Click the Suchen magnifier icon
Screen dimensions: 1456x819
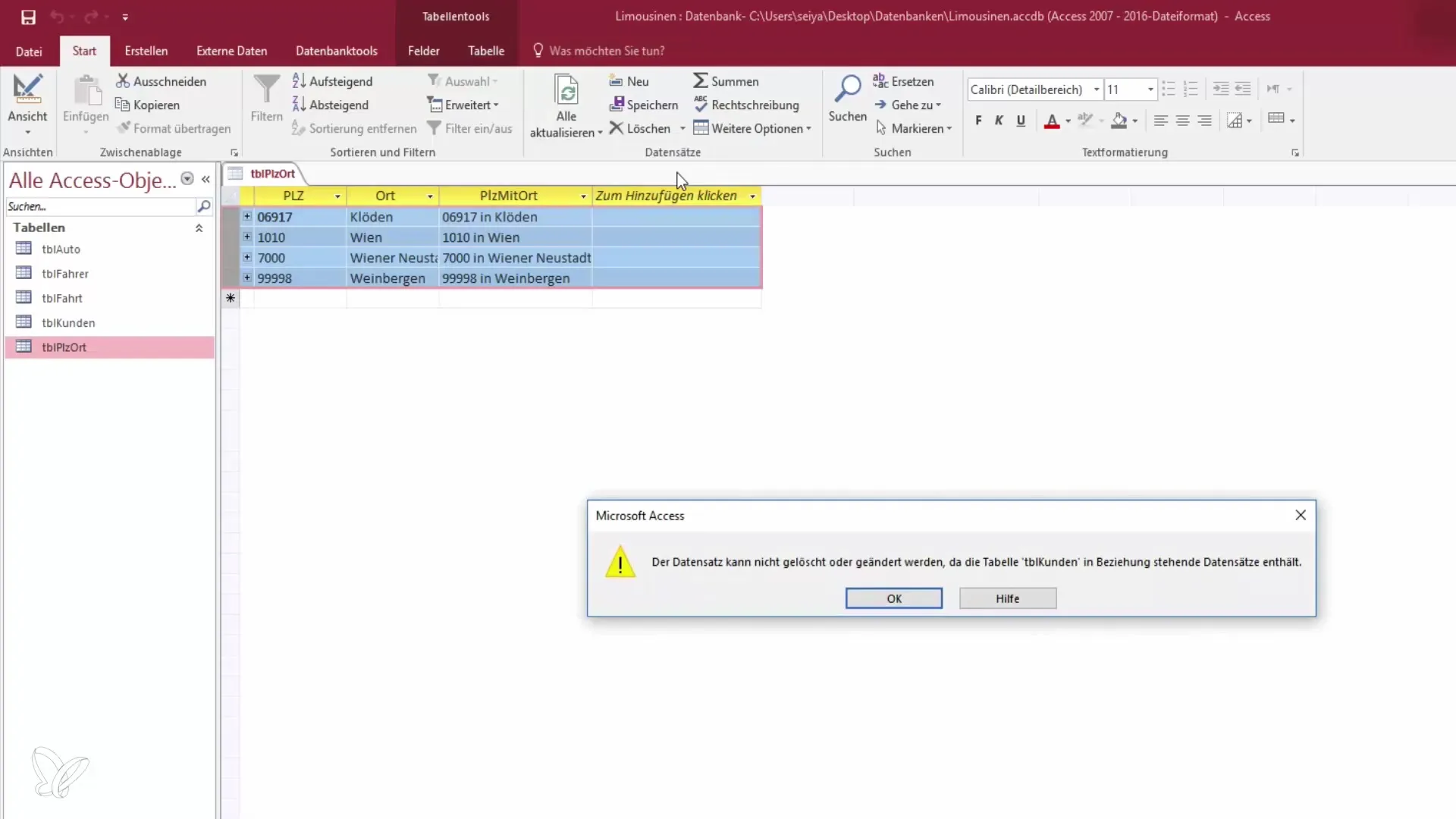(x=847, y=89)
